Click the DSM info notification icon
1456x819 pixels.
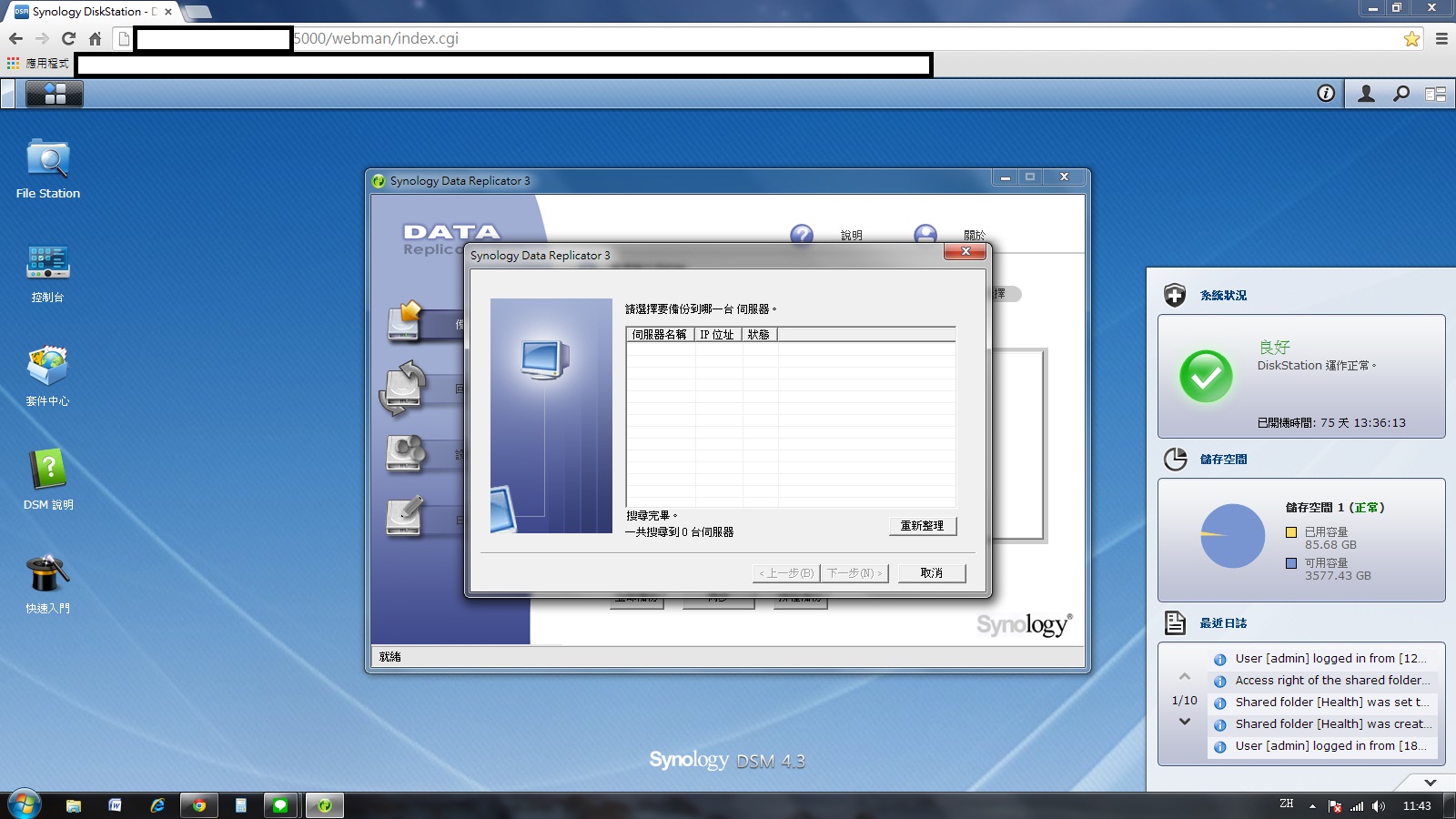1326,93
